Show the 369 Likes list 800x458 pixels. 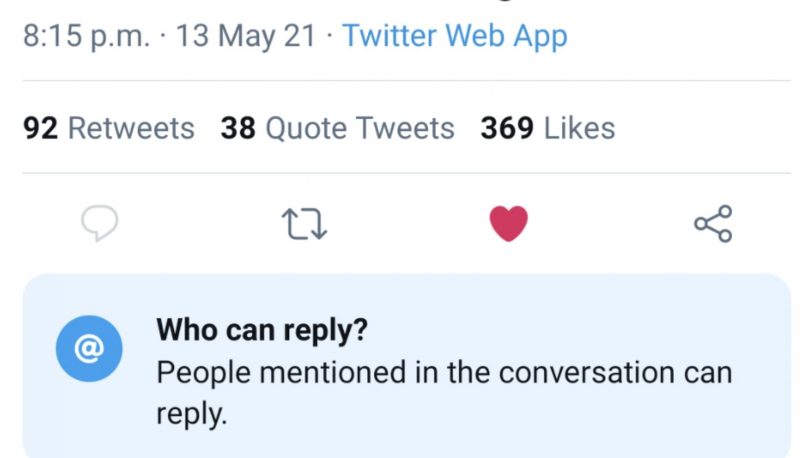pyautogui.click(x=548, y=128)
